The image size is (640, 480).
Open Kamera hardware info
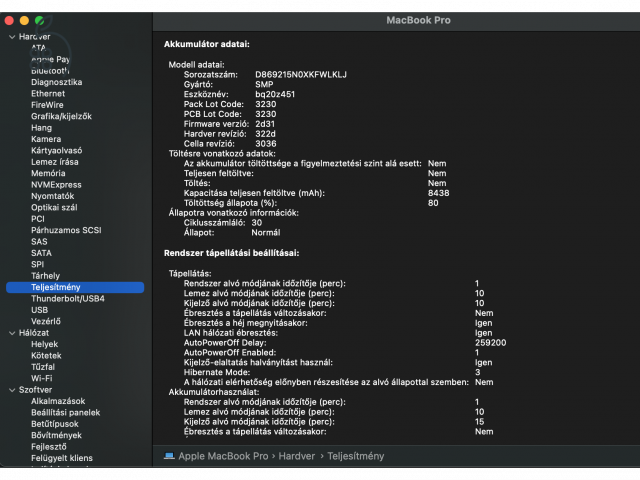(x=46, y=139)
